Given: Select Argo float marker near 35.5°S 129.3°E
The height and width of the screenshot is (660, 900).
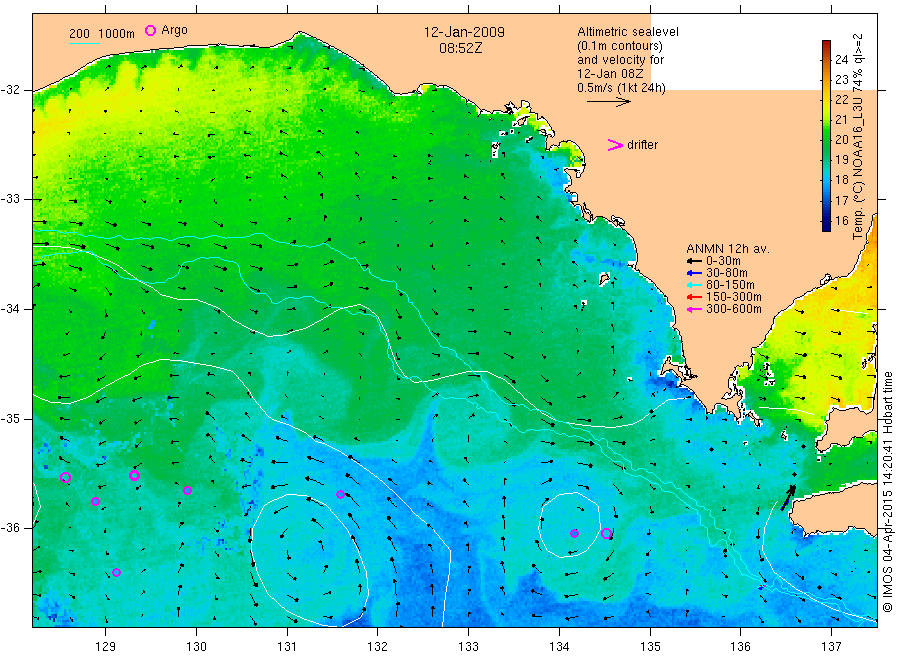Looking at the screenshot, I should pyautogui.click(x=134, y=475).
